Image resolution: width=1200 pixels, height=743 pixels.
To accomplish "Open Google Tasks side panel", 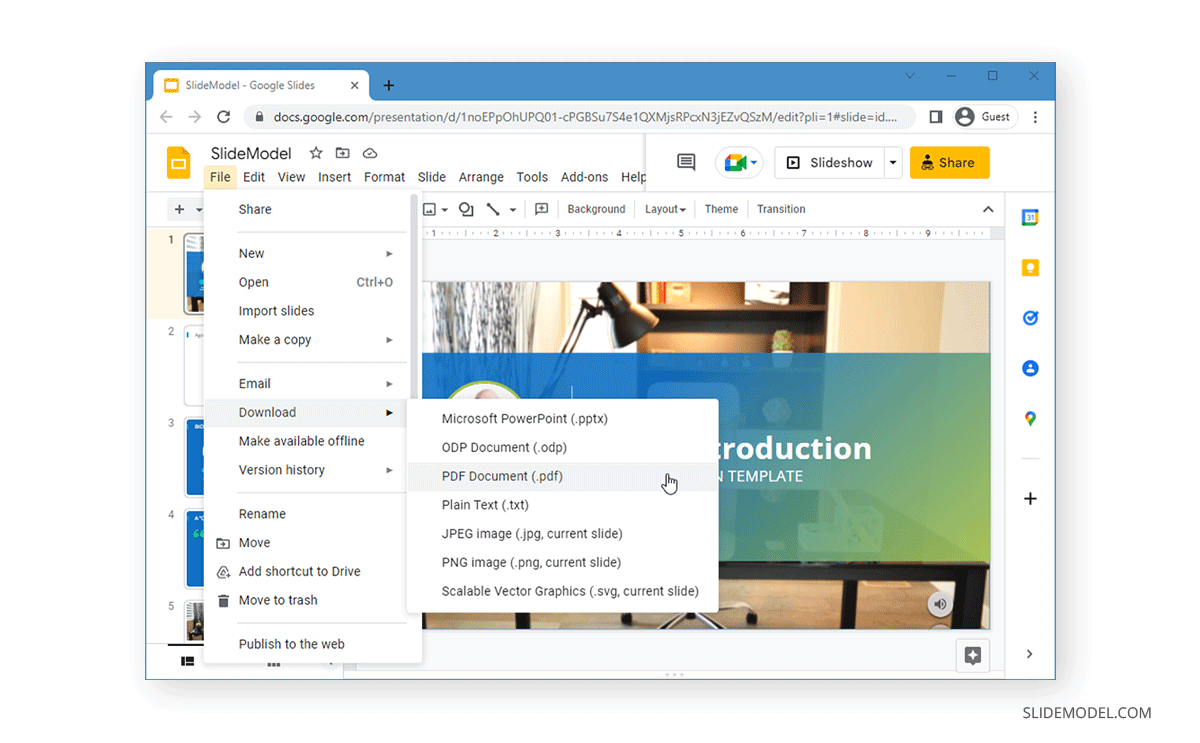I will tap(1030, 318).
